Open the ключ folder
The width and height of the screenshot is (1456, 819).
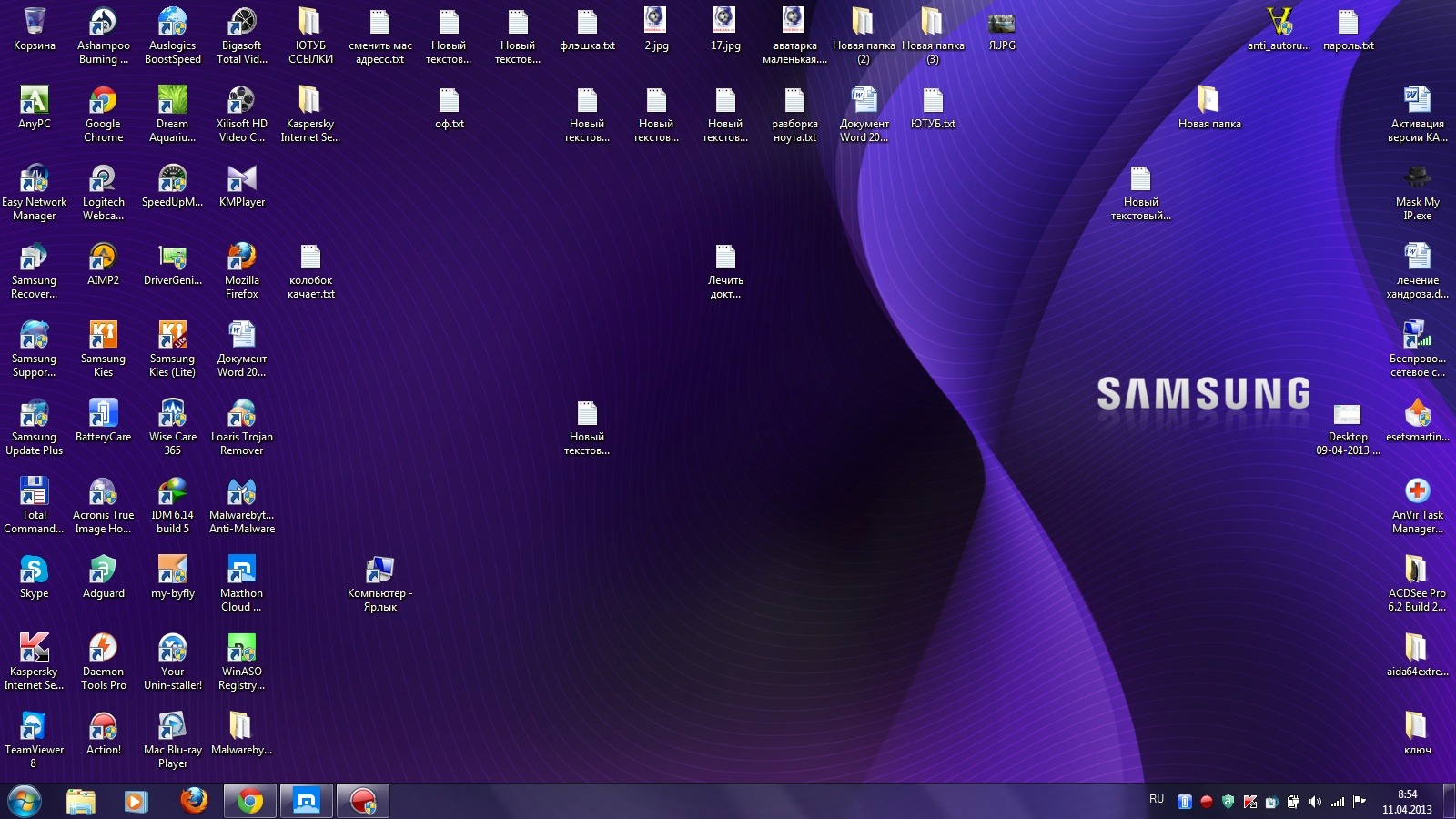[1418, 733]
